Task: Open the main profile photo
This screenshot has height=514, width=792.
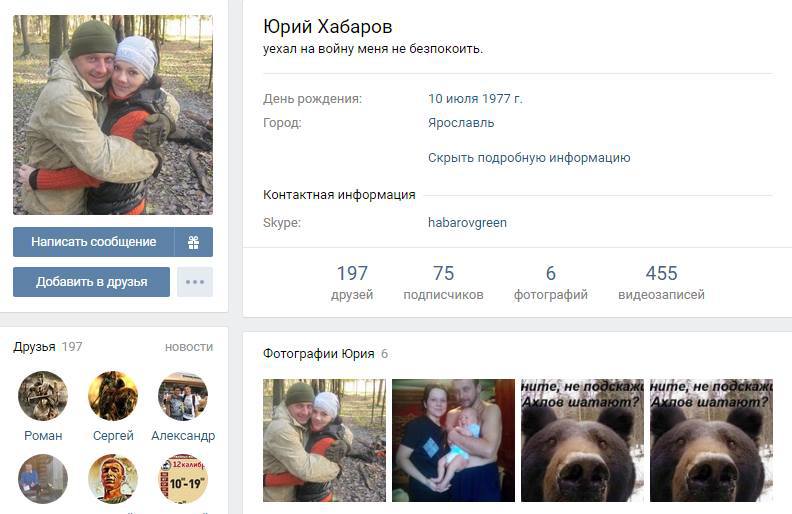Action: tap(113, 115)
